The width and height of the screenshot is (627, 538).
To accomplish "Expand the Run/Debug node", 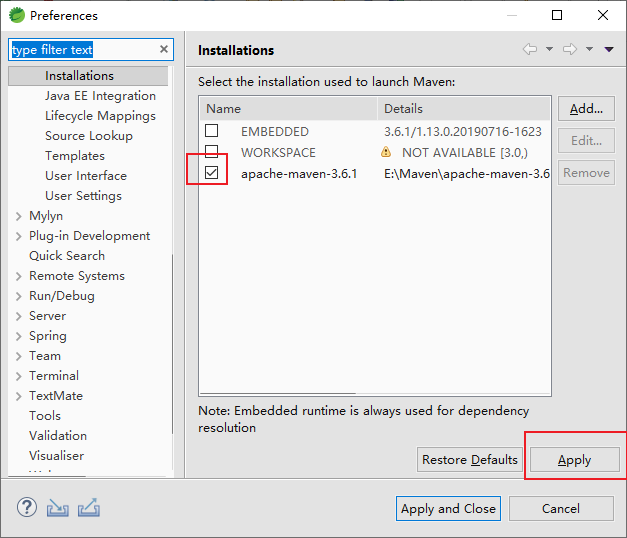I will pyautogui.click(x=18, y=296).
